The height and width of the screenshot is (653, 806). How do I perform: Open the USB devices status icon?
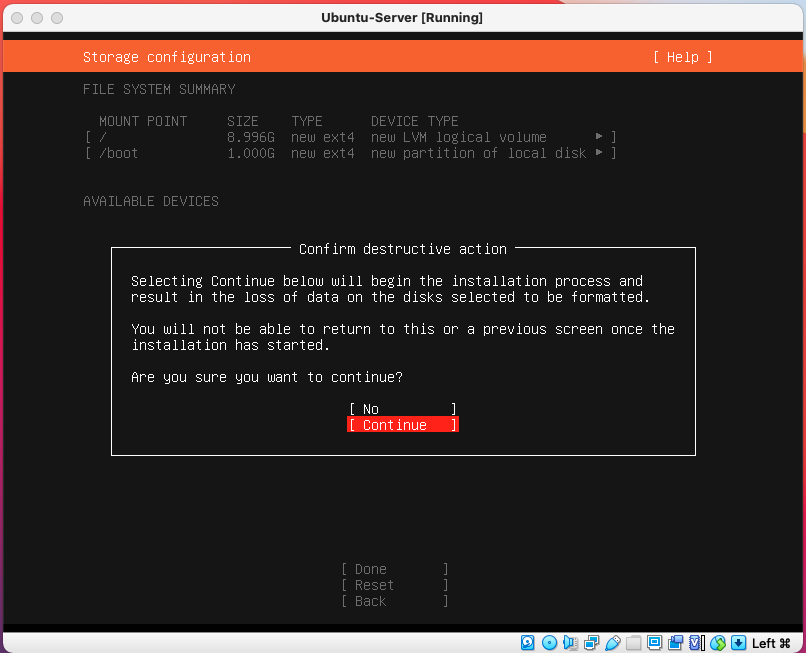pyautogui.click(x=612, y=642)
